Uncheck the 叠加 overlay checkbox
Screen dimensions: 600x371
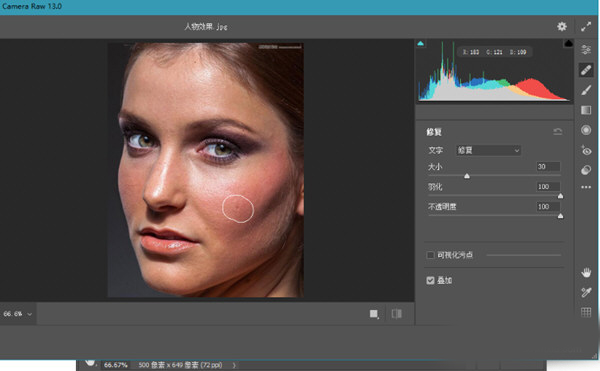pyautogui.click(x=430, y=280)
